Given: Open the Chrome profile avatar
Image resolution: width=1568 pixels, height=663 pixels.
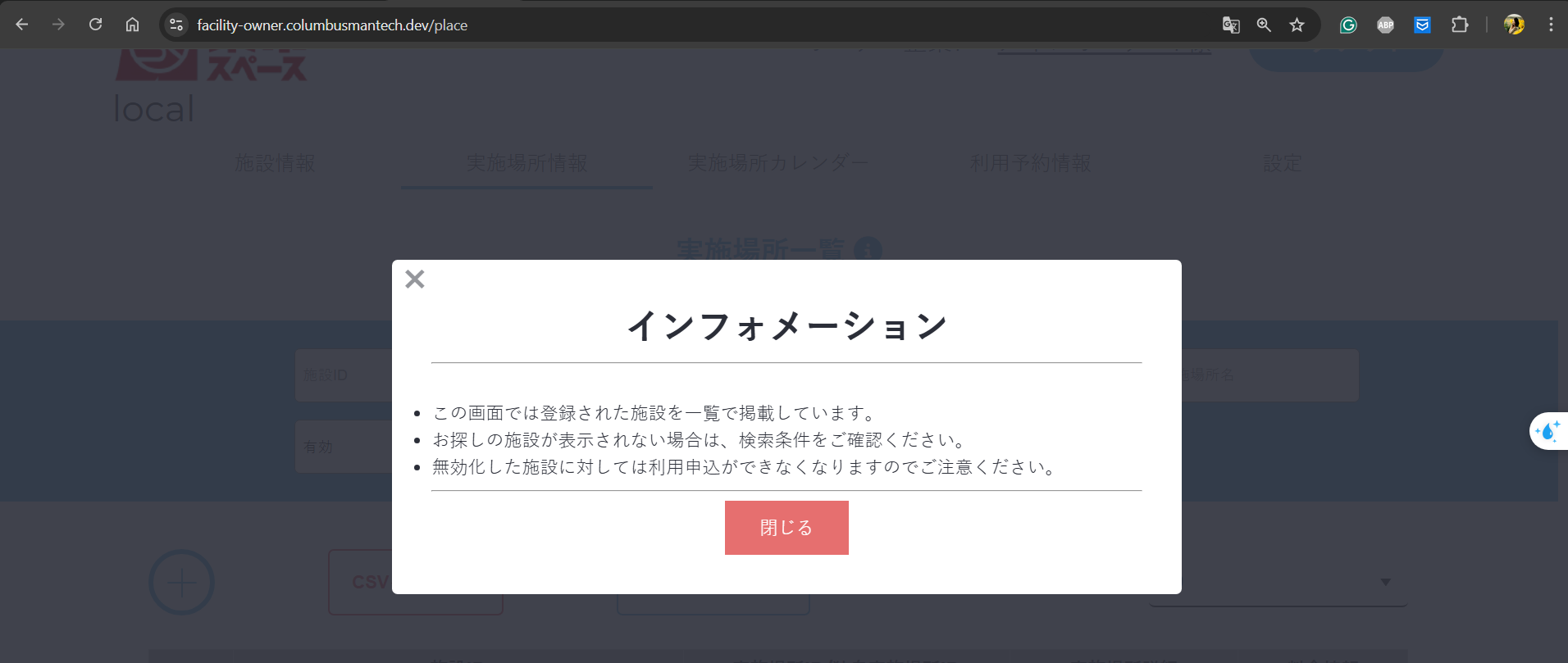Looking at the screenshot, I should click(1514, 25).
